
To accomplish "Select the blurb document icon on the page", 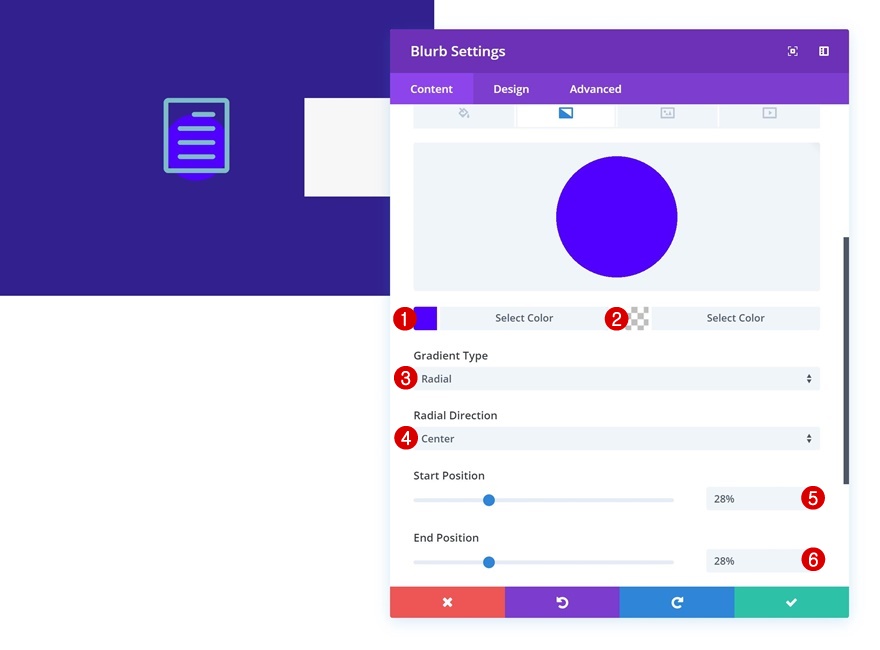I will (196, 135).
